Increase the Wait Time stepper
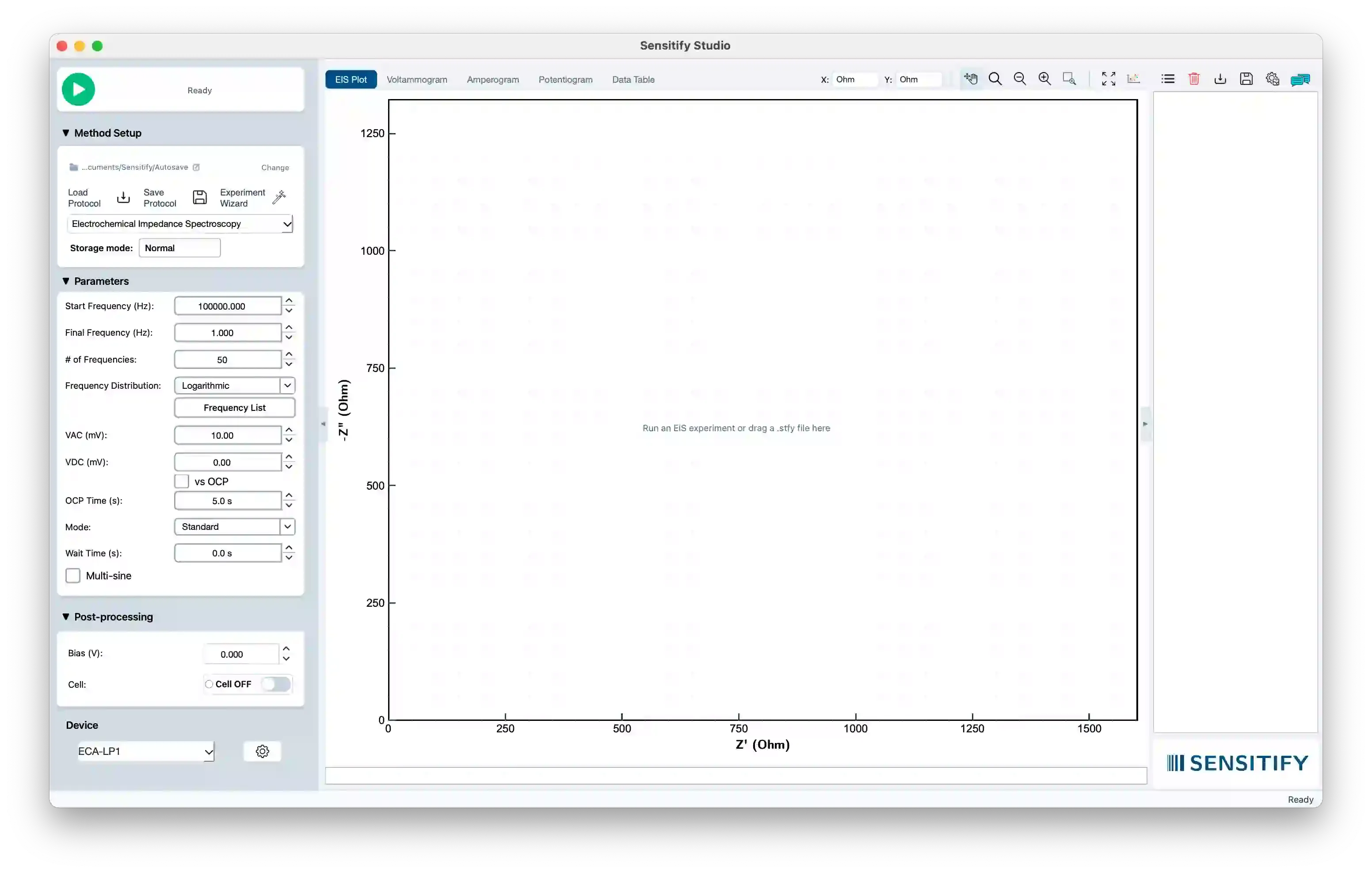This screenshot has height=873, width=1372. (289, 548)
